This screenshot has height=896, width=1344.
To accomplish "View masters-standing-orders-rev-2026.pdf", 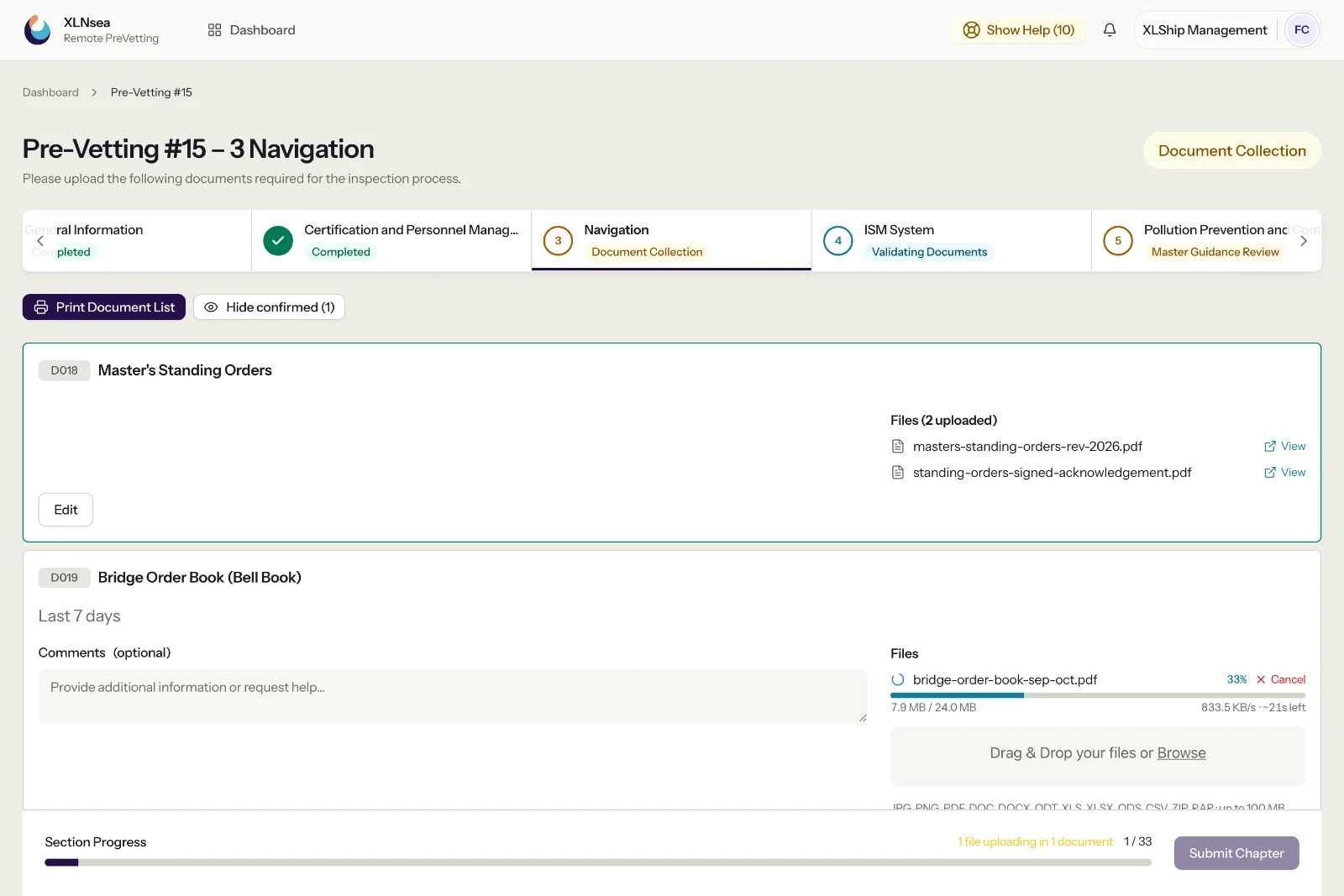I will (x=1285, y=447).
